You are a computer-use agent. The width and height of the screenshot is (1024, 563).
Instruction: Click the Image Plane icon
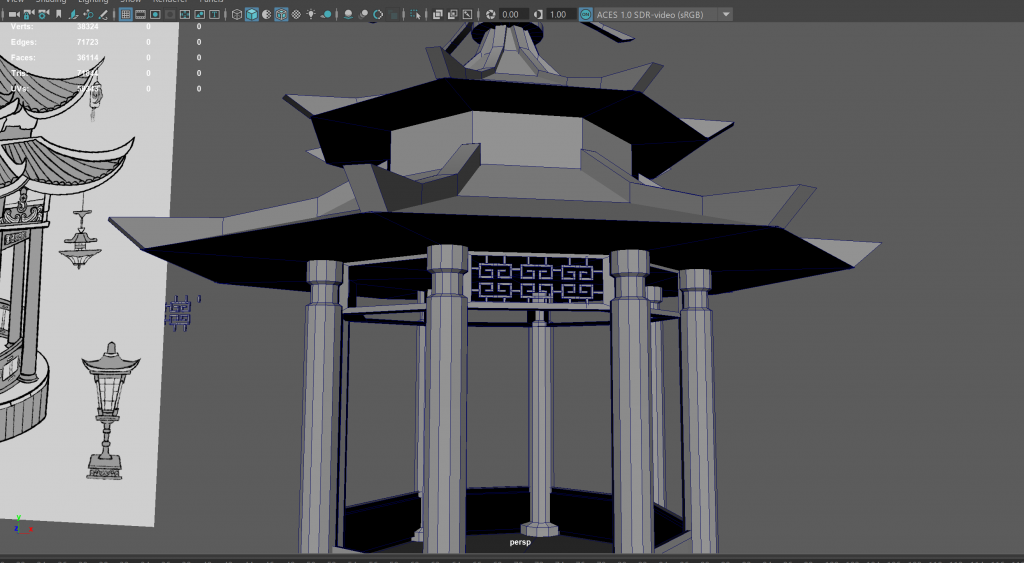tap(74, 14)
